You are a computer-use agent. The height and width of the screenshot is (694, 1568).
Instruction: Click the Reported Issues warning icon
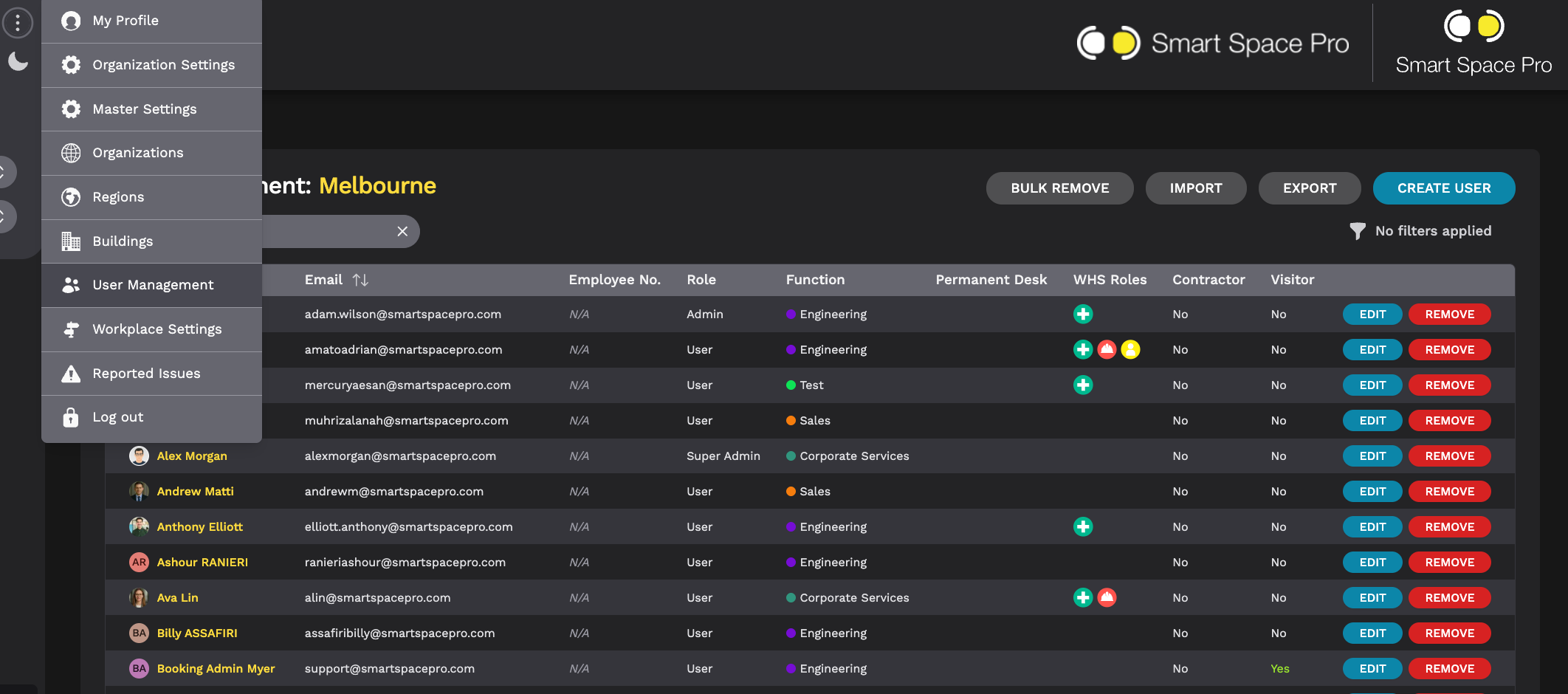[x=71, y=374]
